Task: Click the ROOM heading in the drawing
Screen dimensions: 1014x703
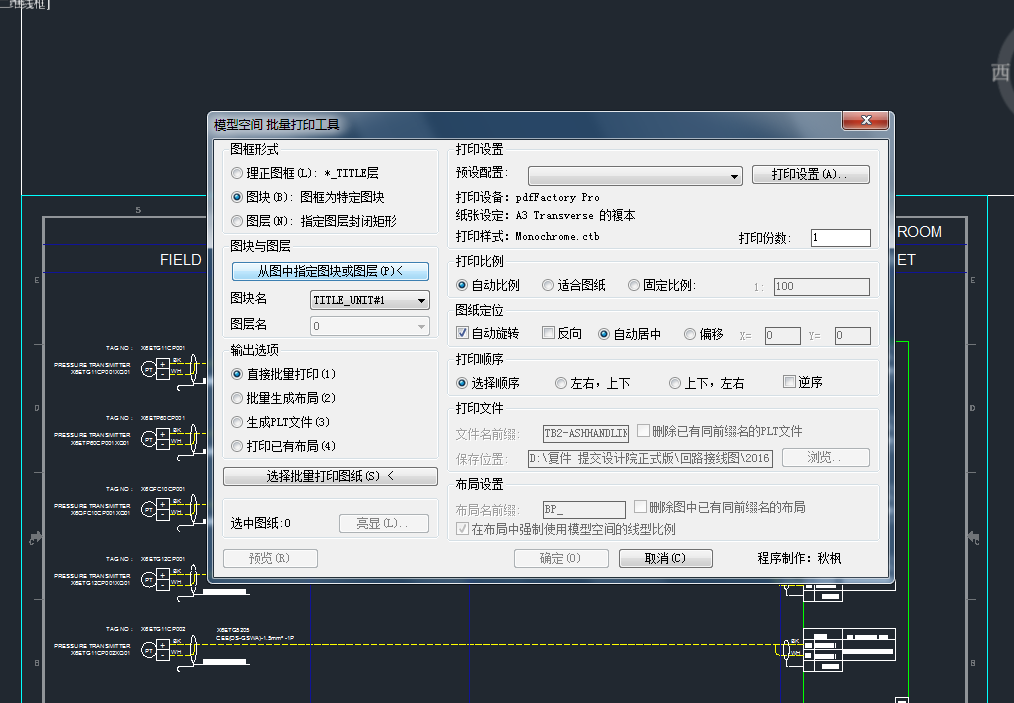Action: pos(919,232)
